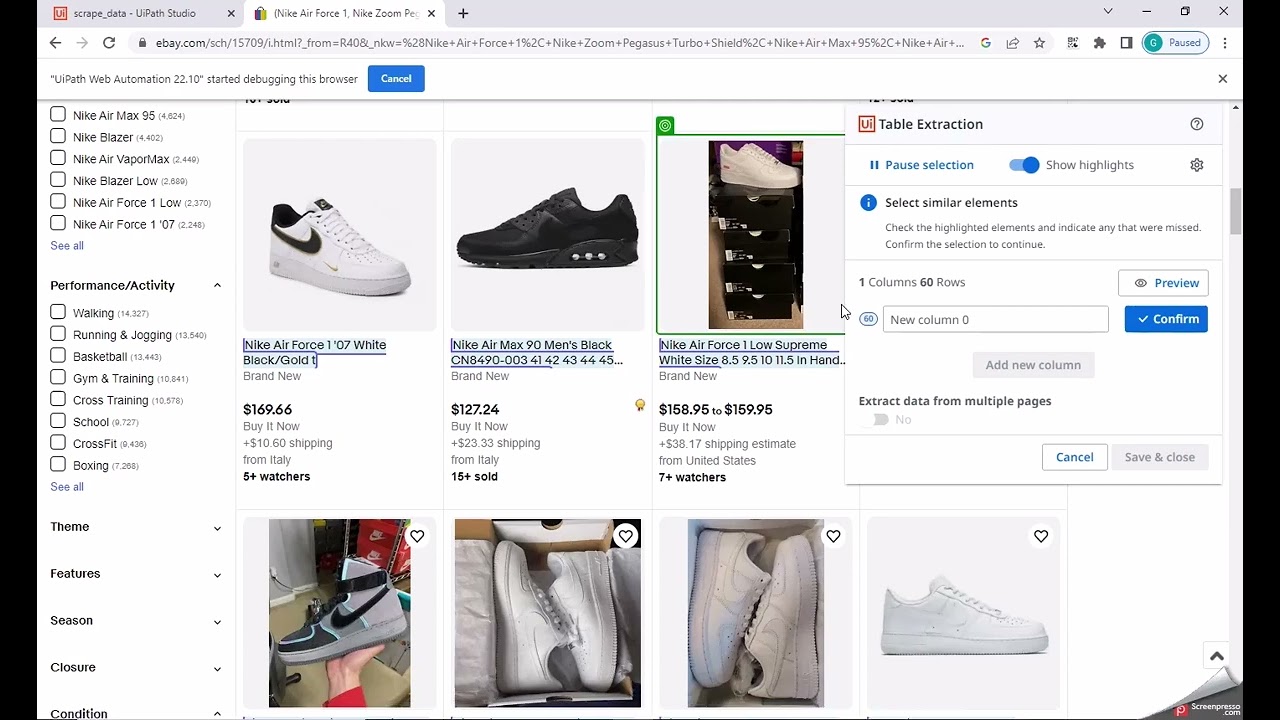
Task: Toggle Chrome side panel icon
Action: (x=1126, y=43)
